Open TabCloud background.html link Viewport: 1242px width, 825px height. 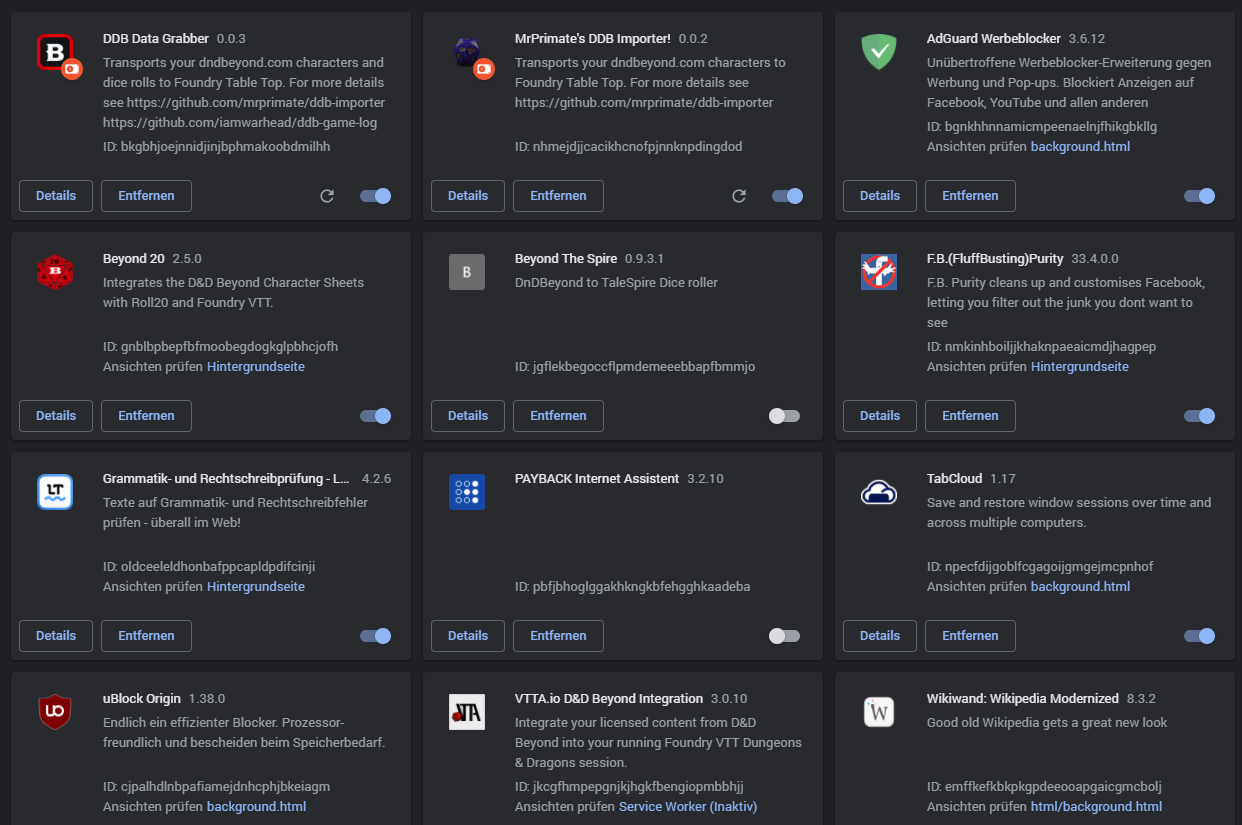[x=1080, y=587]
